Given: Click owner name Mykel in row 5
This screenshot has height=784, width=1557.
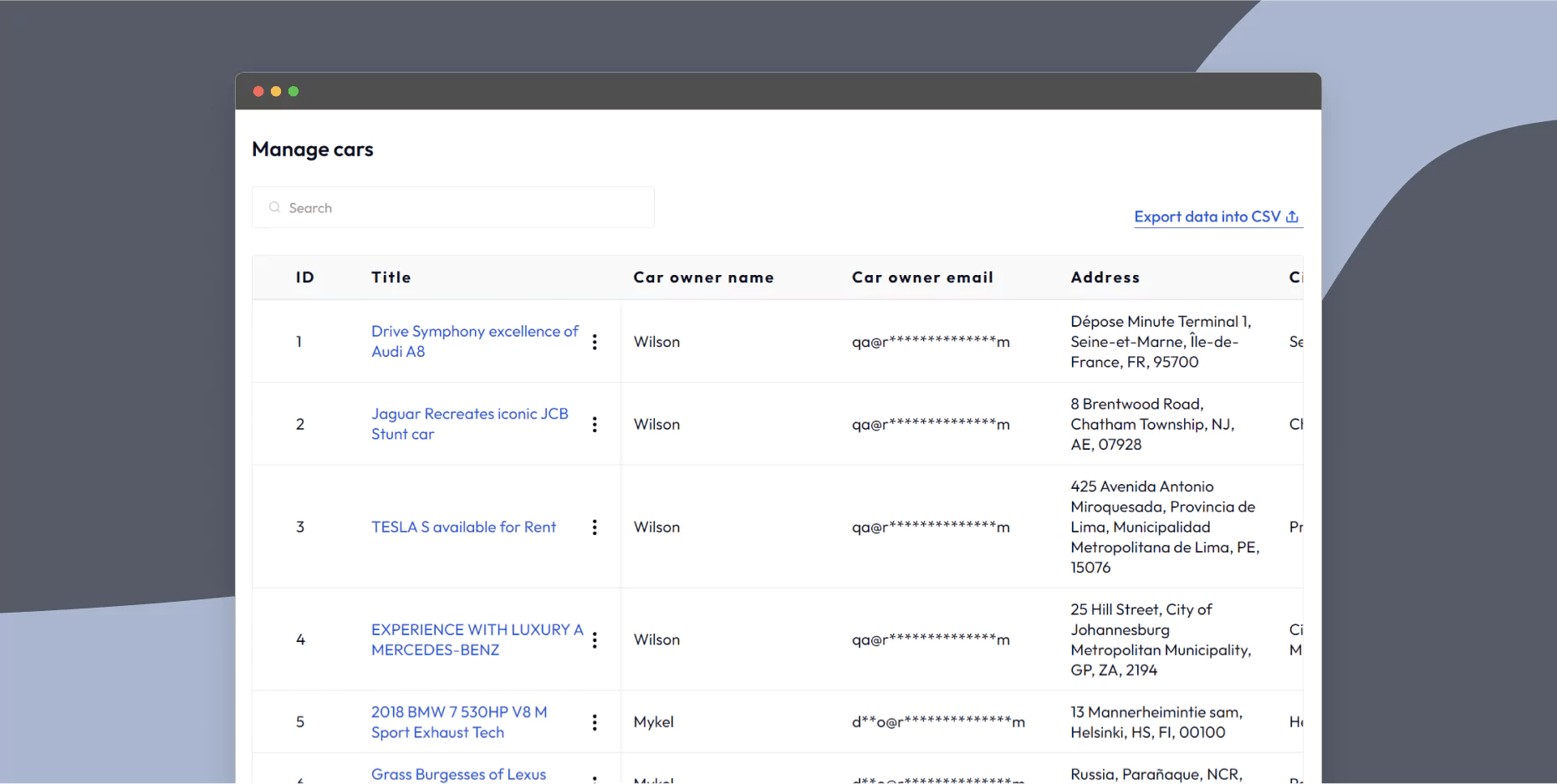Looking at the screenshot, I should [653, 722].
